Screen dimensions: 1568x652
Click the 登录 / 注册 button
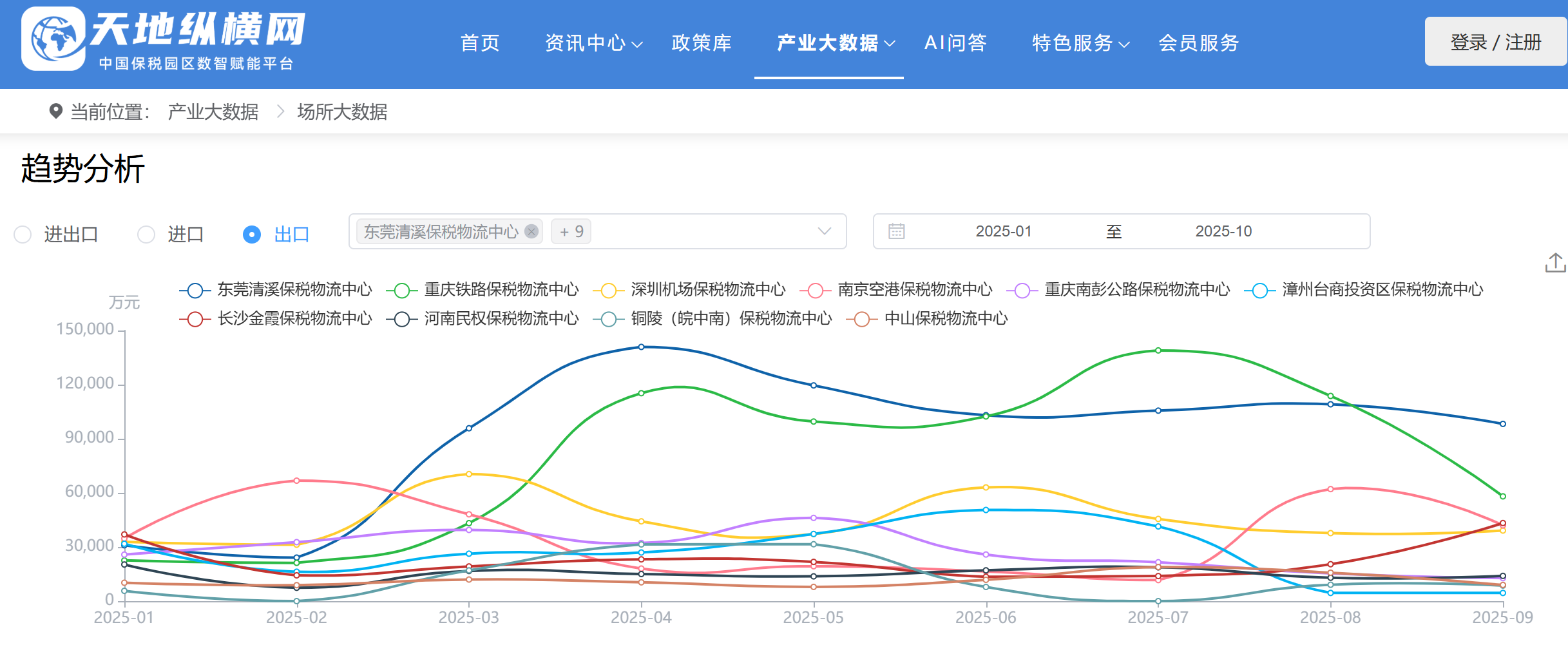coord(1495,42)
